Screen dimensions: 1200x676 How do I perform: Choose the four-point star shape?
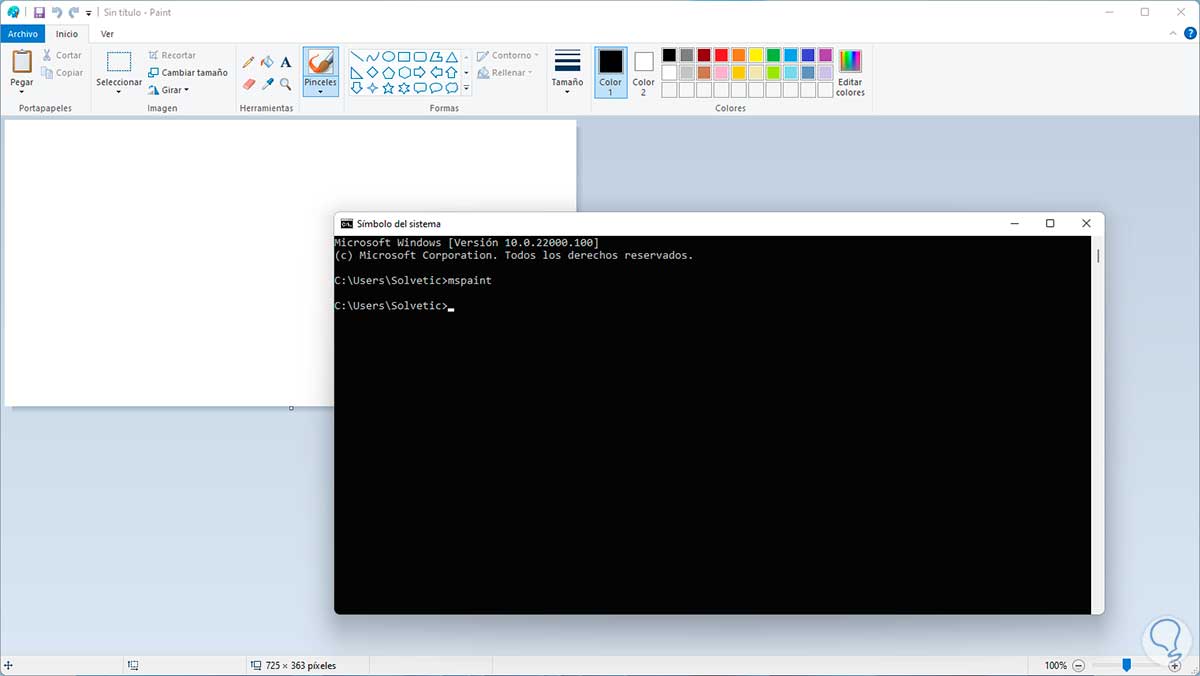(372, 88)
